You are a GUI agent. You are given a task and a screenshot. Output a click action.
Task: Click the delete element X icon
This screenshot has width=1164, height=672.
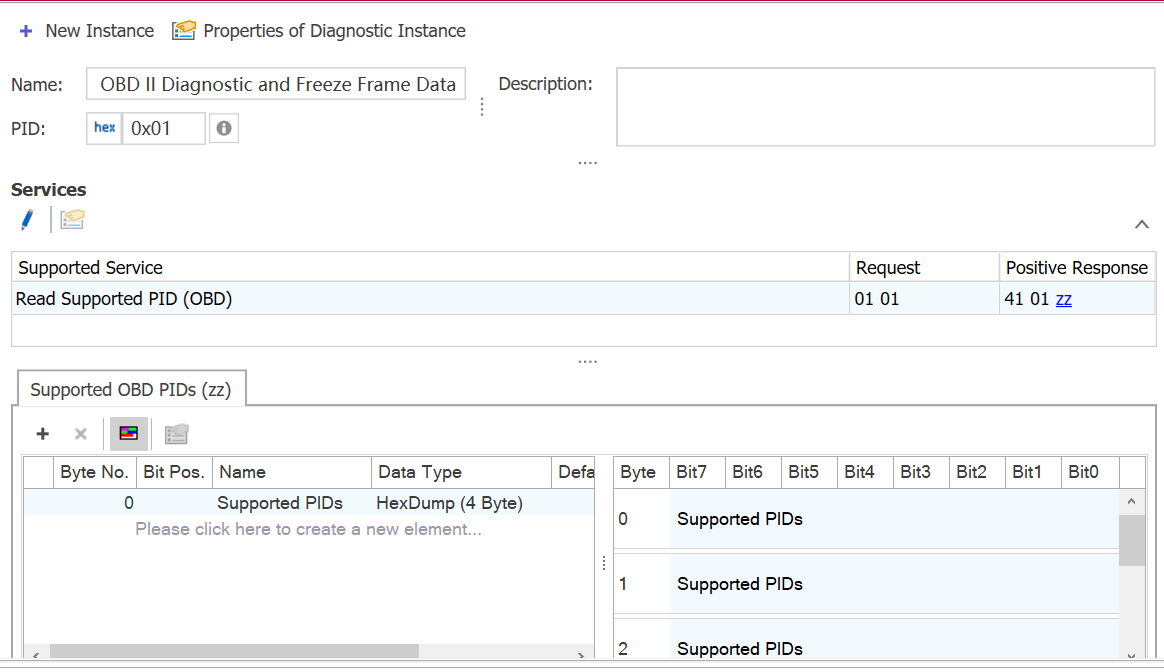[81, 434]
